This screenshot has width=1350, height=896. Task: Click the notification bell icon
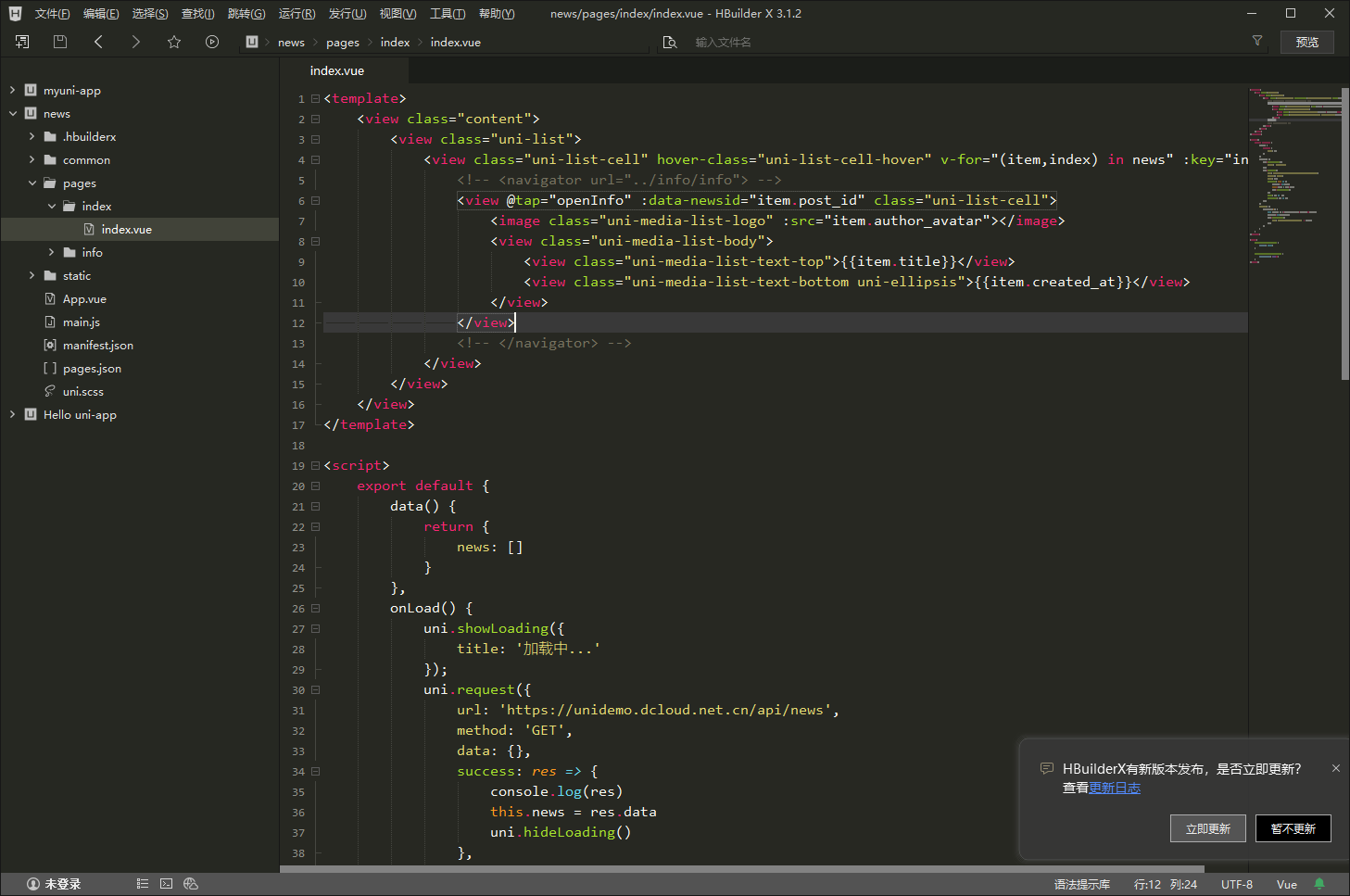(x=1319, y=884)
